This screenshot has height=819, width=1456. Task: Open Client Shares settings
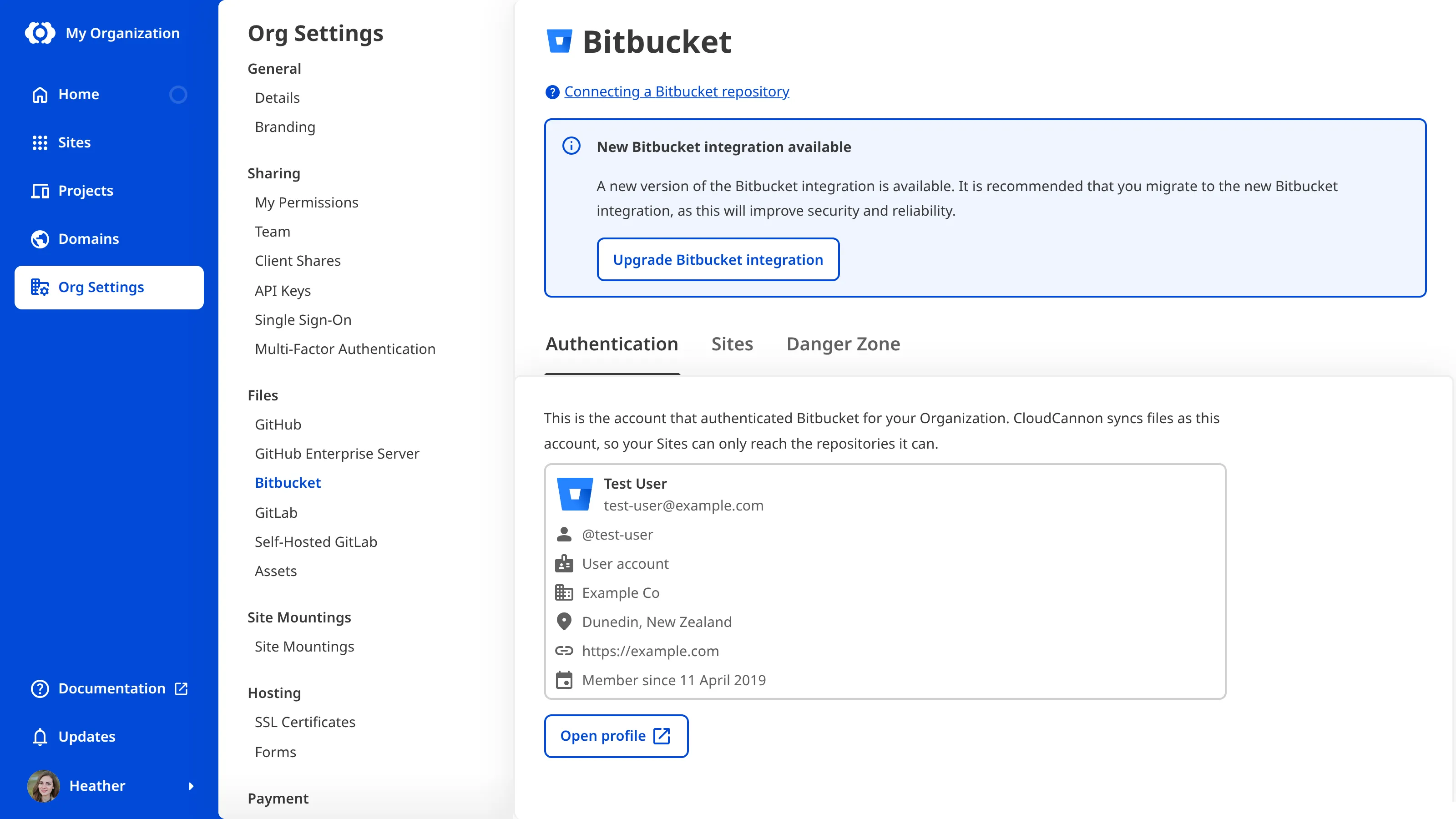(x=298, y=261)
